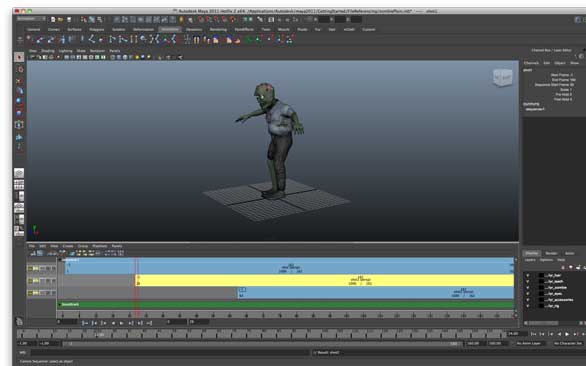Select the arrow Select tool in toolbox

tap(19, 57)
